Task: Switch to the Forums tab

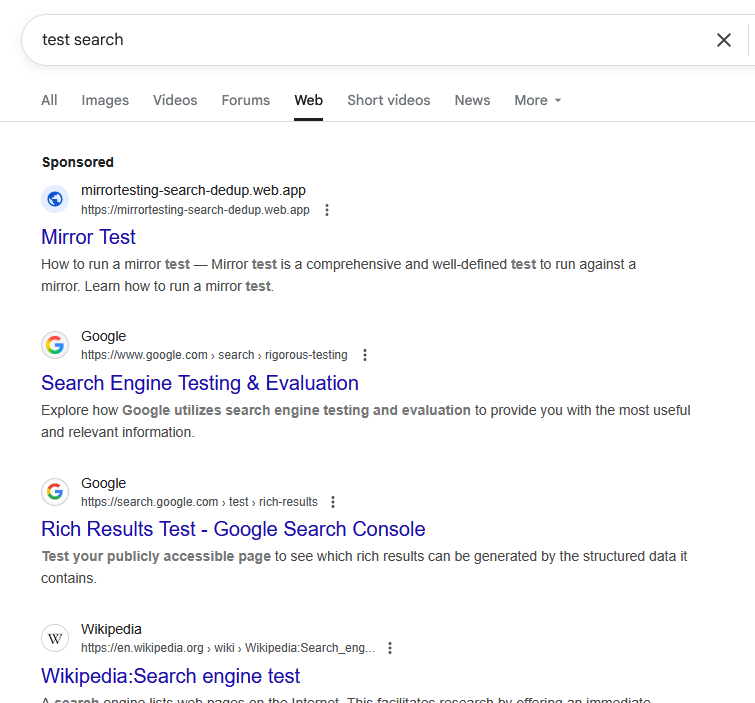Action: point(246,100)
